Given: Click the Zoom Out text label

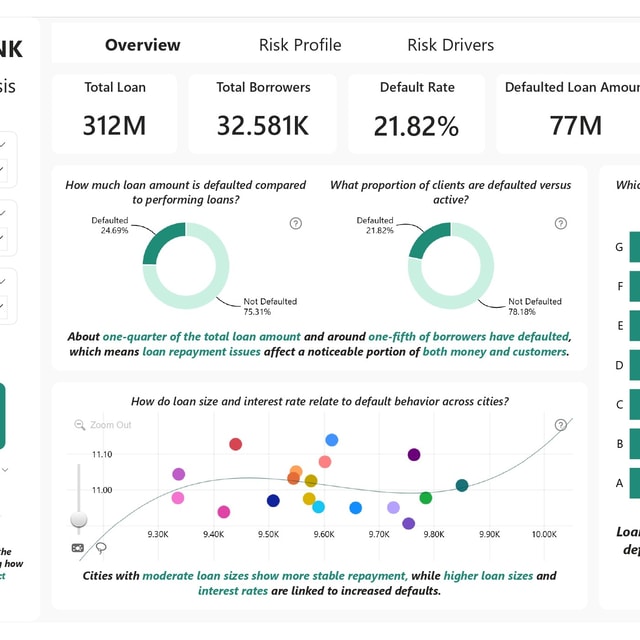Looking at the screenshot, I should pos(111,425).
